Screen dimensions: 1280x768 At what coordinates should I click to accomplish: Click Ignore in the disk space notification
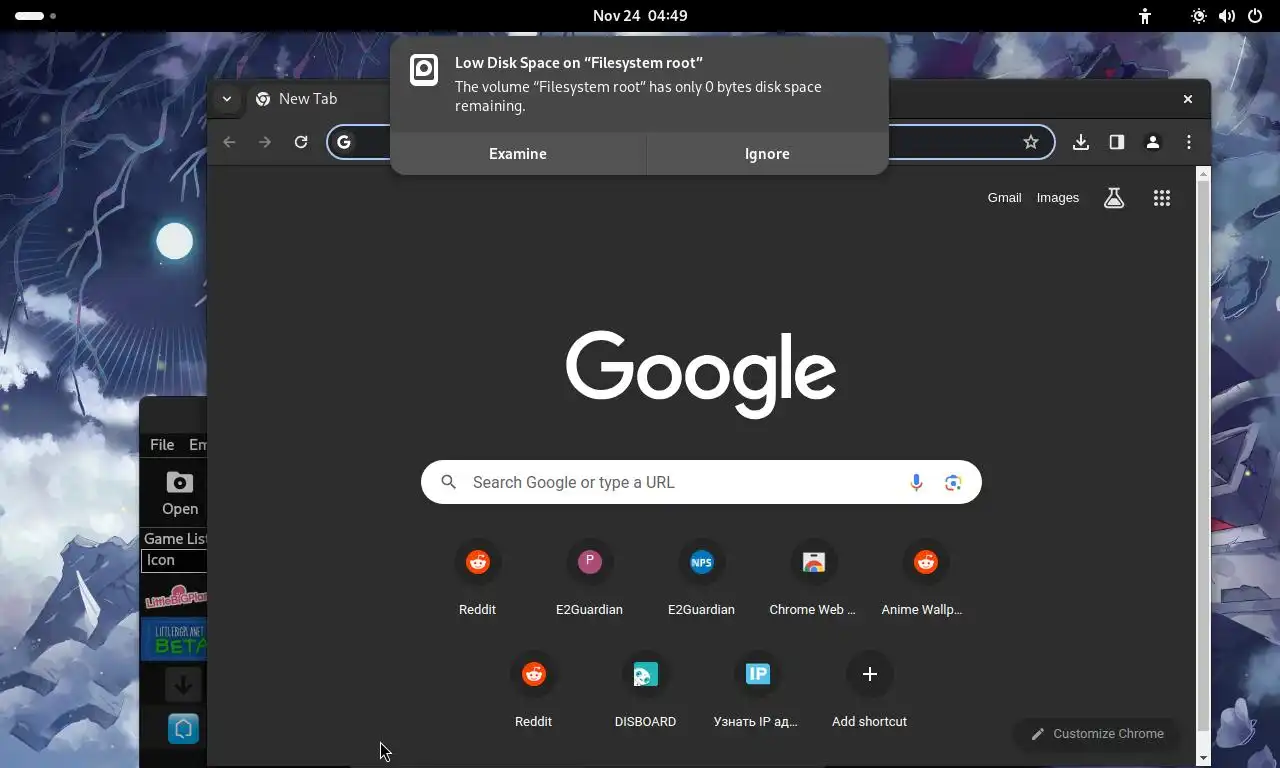point(767,154)
